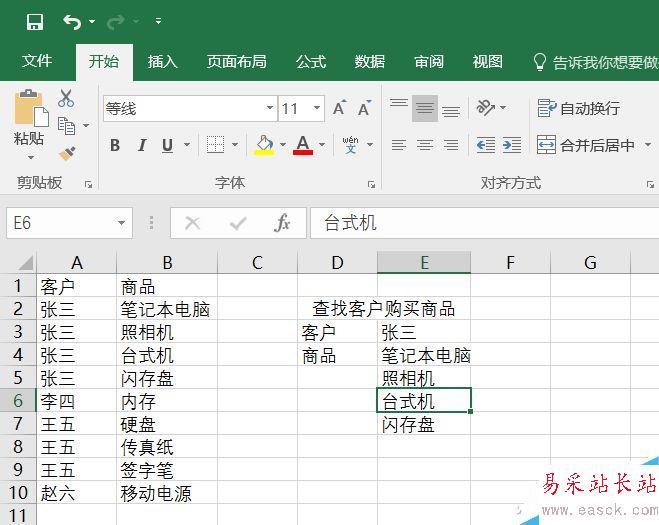Open the font name dropdown 等线
The height and width of the screenshot is (525, 659).
click(x=270, y=108)
